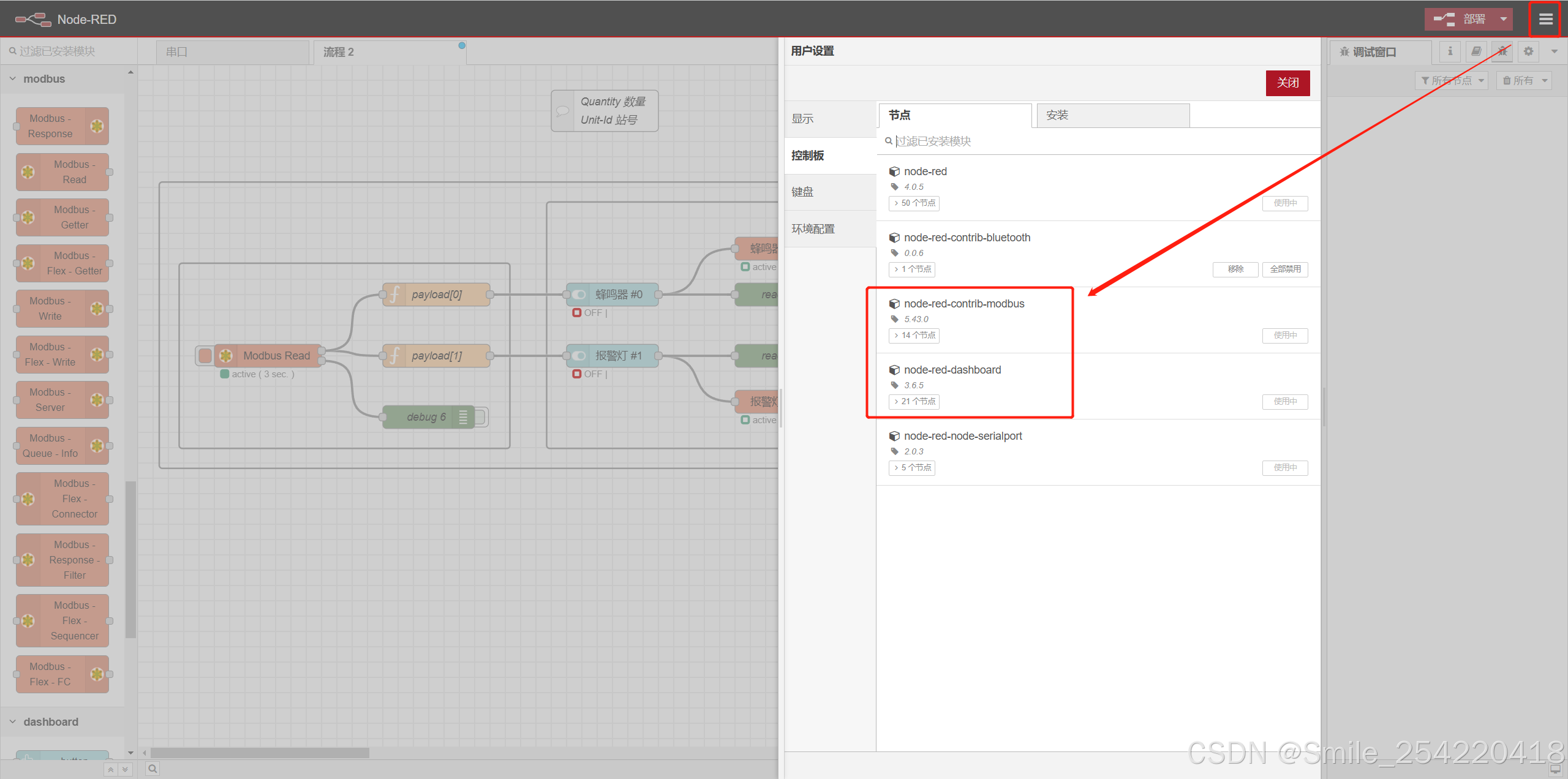This screenshot has height=779, width=1568.
Task: Select the 蜂鸣器 #0 switch node
Action: [x=612, y=295]
